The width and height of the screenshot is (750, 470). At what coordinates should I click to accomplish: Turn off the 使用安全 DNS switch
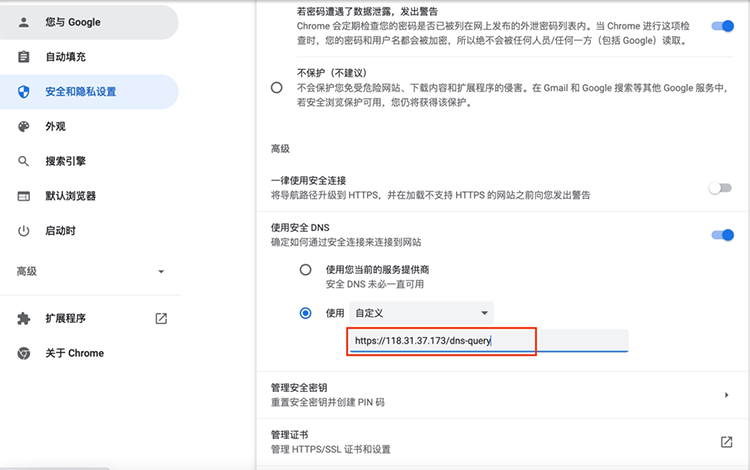(722, 235)
